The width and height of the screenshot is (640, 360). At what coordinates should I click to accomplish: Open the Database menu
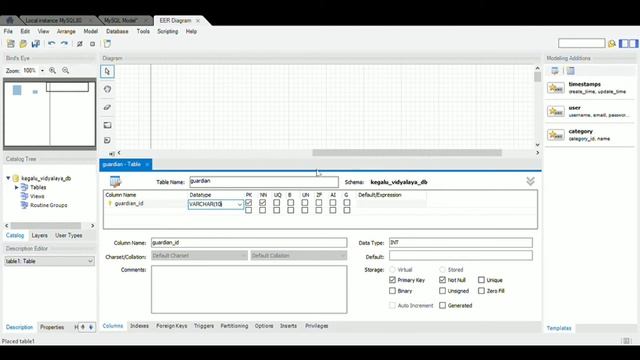click(x=117, y=31)
